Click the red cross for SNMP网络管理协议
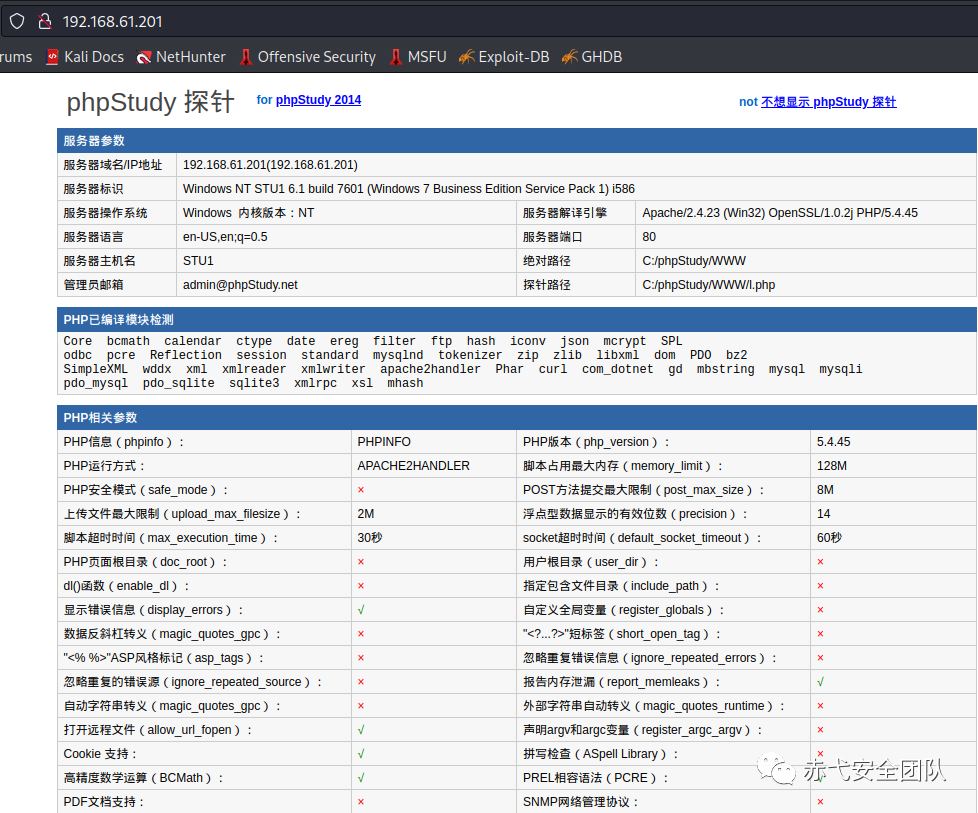Image resolution: width=978 pixels, height=813 pixels. pyautogui.click(x=820, y=802)
